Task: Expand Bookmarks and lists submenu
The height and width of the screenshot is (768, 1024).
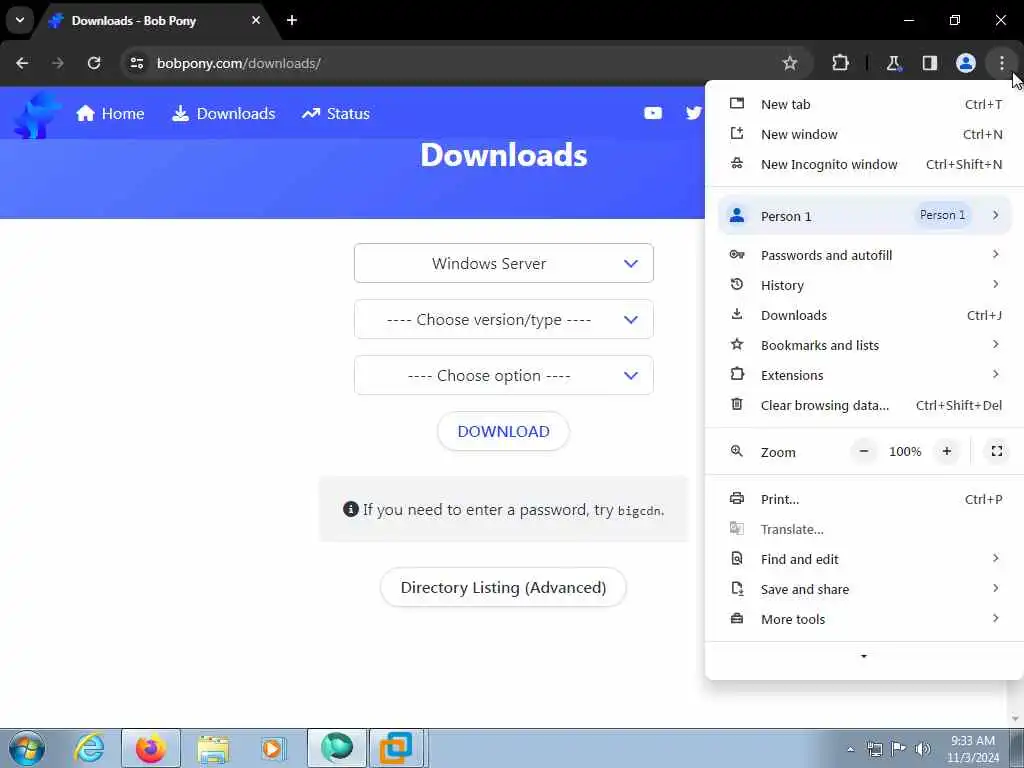Action: [x=864, y=345]
